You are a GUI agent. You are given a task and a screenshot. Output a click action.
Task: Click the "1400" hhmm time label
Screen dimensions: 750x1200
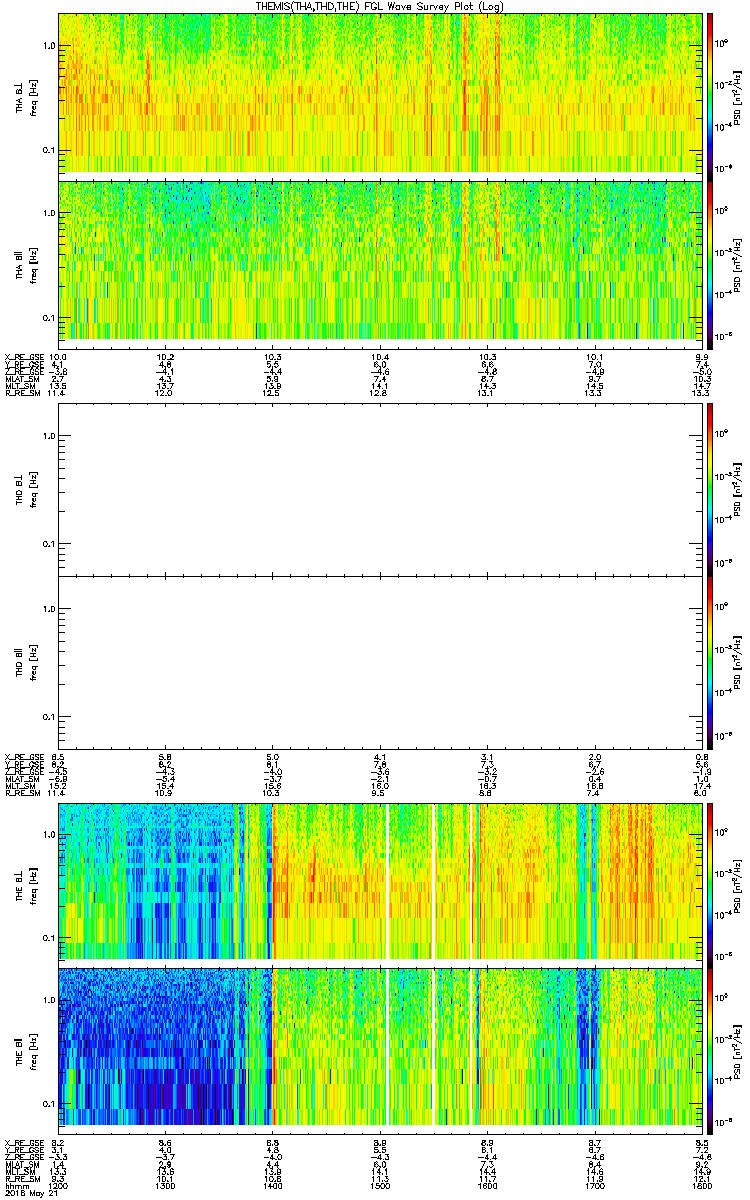coord(272,1185)
